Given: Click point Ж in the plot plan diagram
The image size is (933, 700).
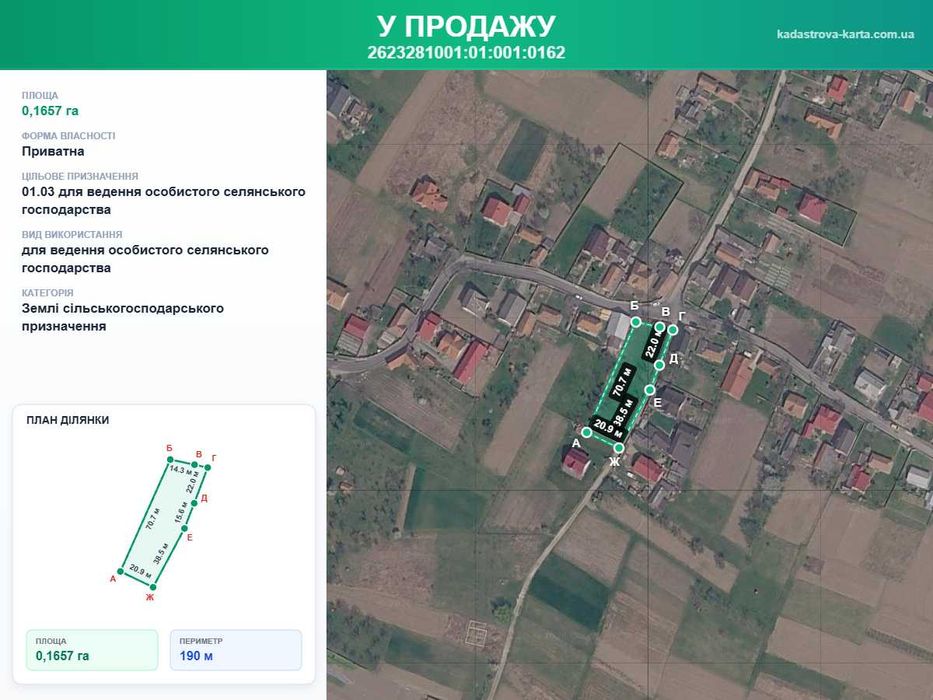Looking at the screenshot, I should [x=153, y=587].
